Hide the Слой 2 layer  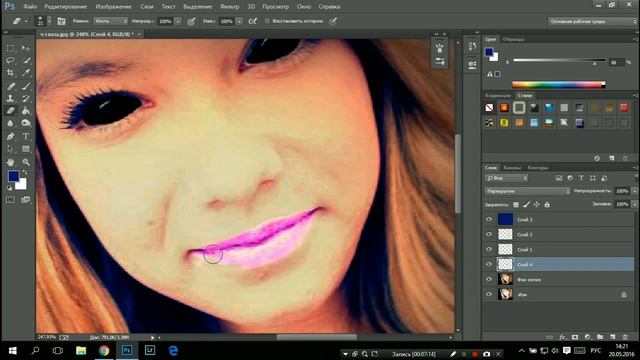[x=489, y=234]
